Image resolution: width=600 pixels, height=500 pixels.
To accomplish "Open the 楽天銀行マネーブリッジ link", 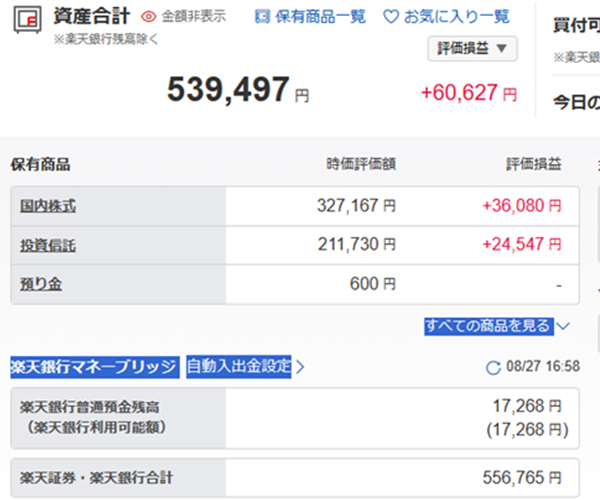I will [94, 367].
